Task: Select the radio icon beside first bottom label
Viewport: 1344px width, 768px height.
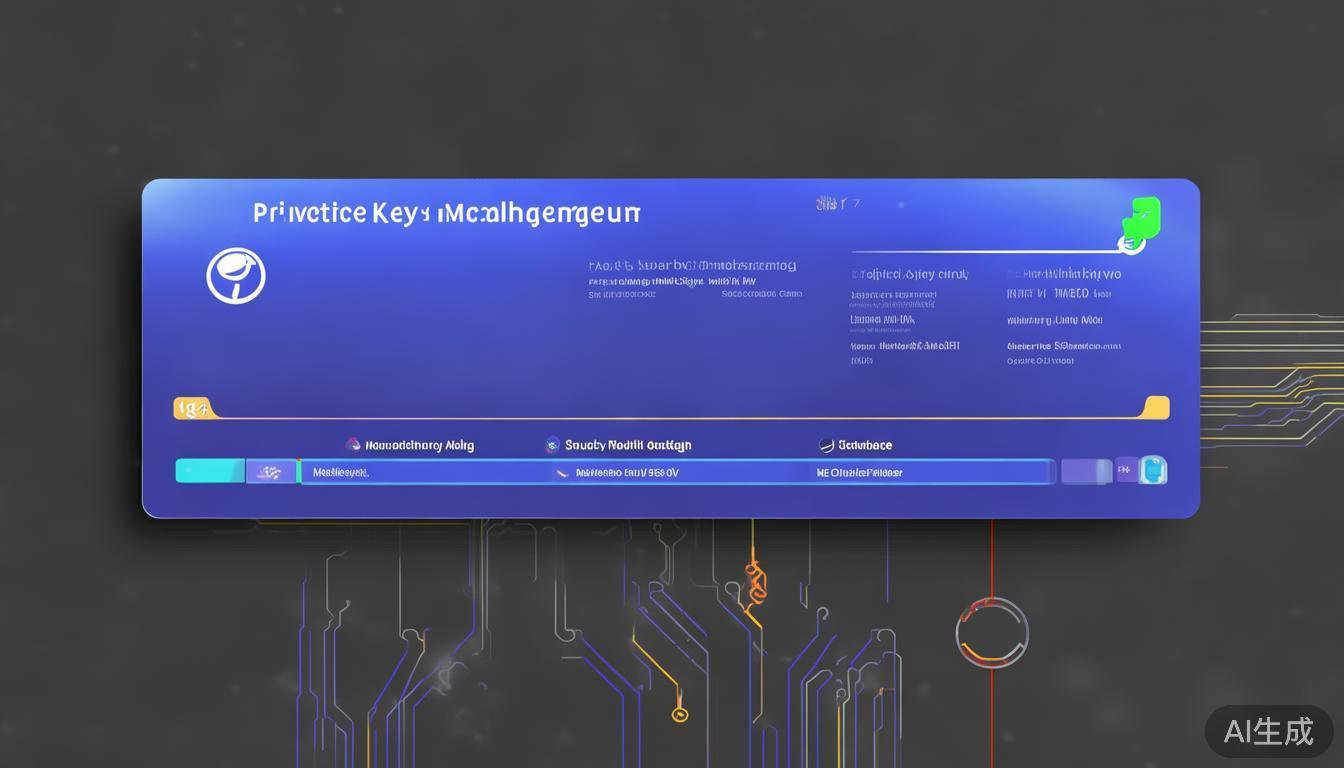Action: 352,445
